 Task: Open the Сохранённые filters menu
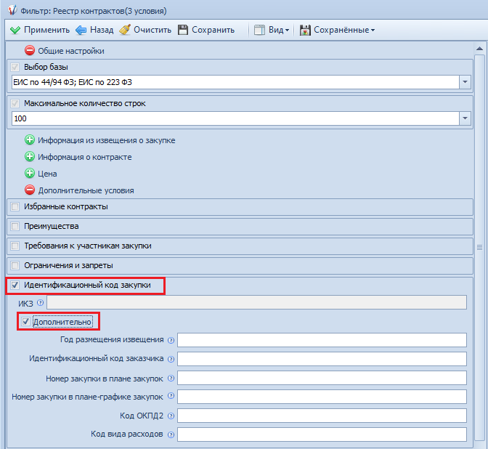pyautogui.click(x=337, y=30)
